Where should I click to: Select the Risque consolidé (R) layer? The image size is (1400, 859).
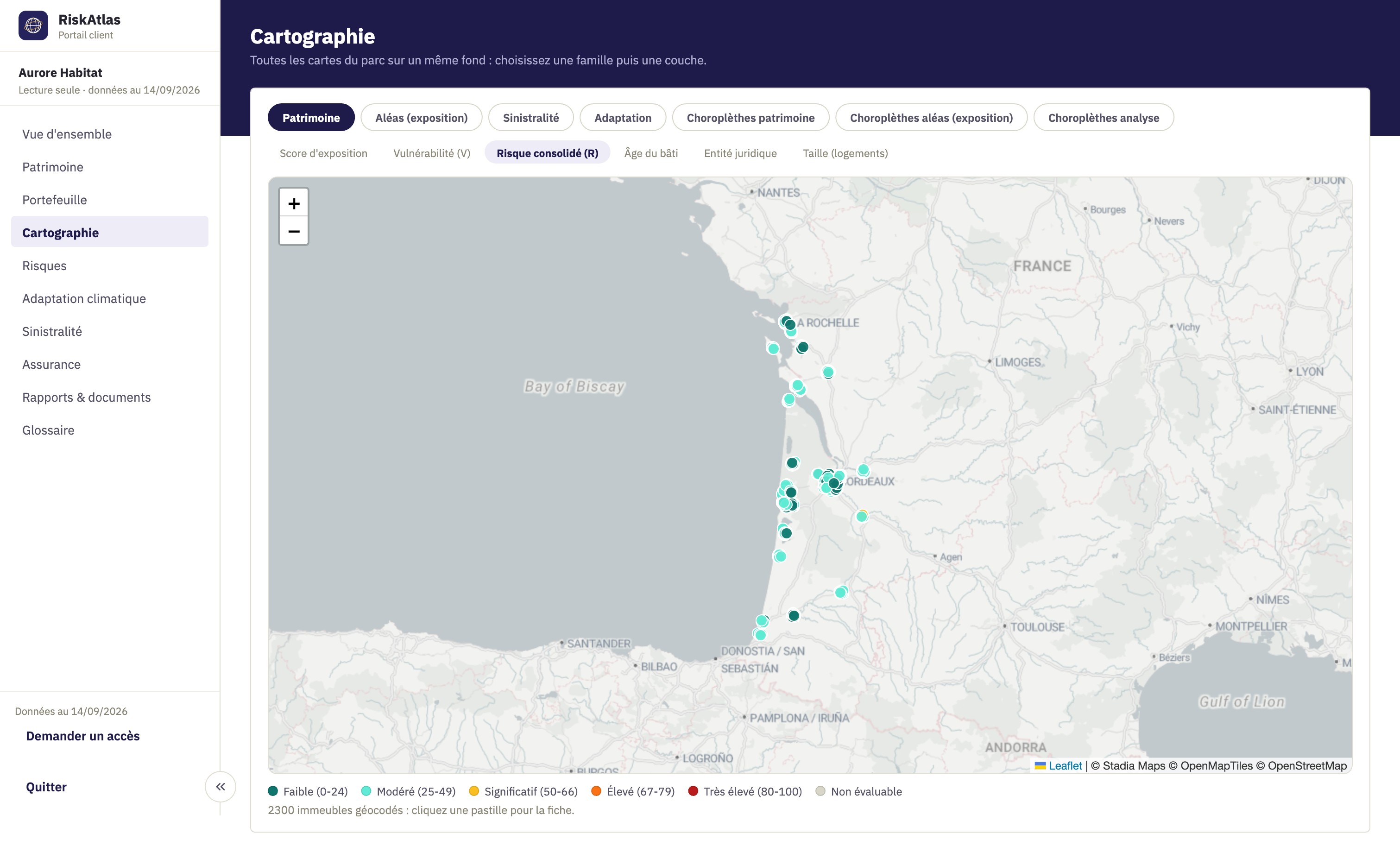tap(547, 153)
